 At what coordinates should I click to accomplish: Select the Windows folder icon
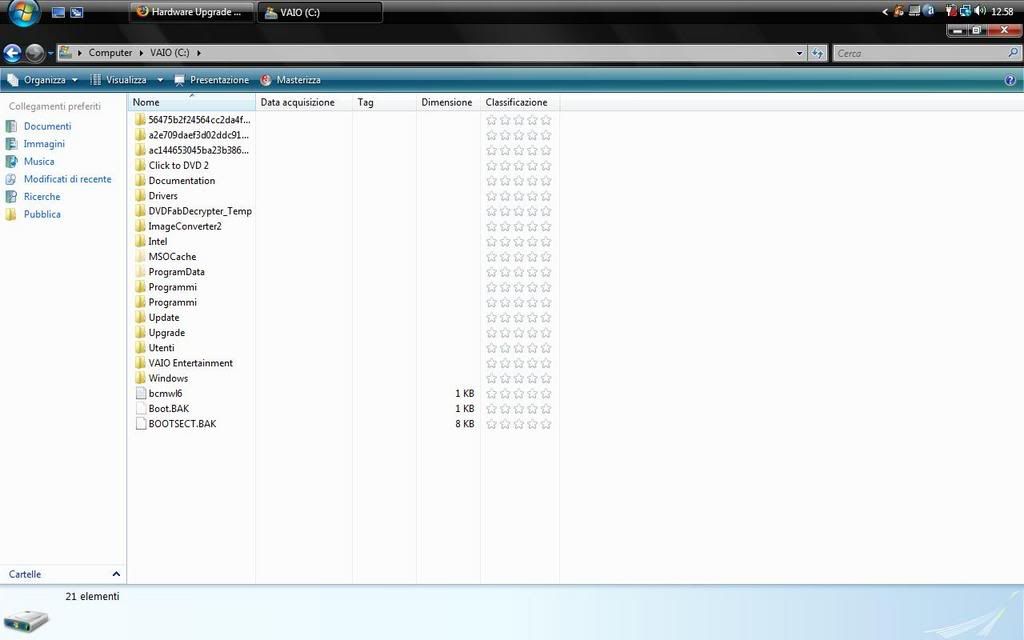pyautogui.click(x=140, y=377)
